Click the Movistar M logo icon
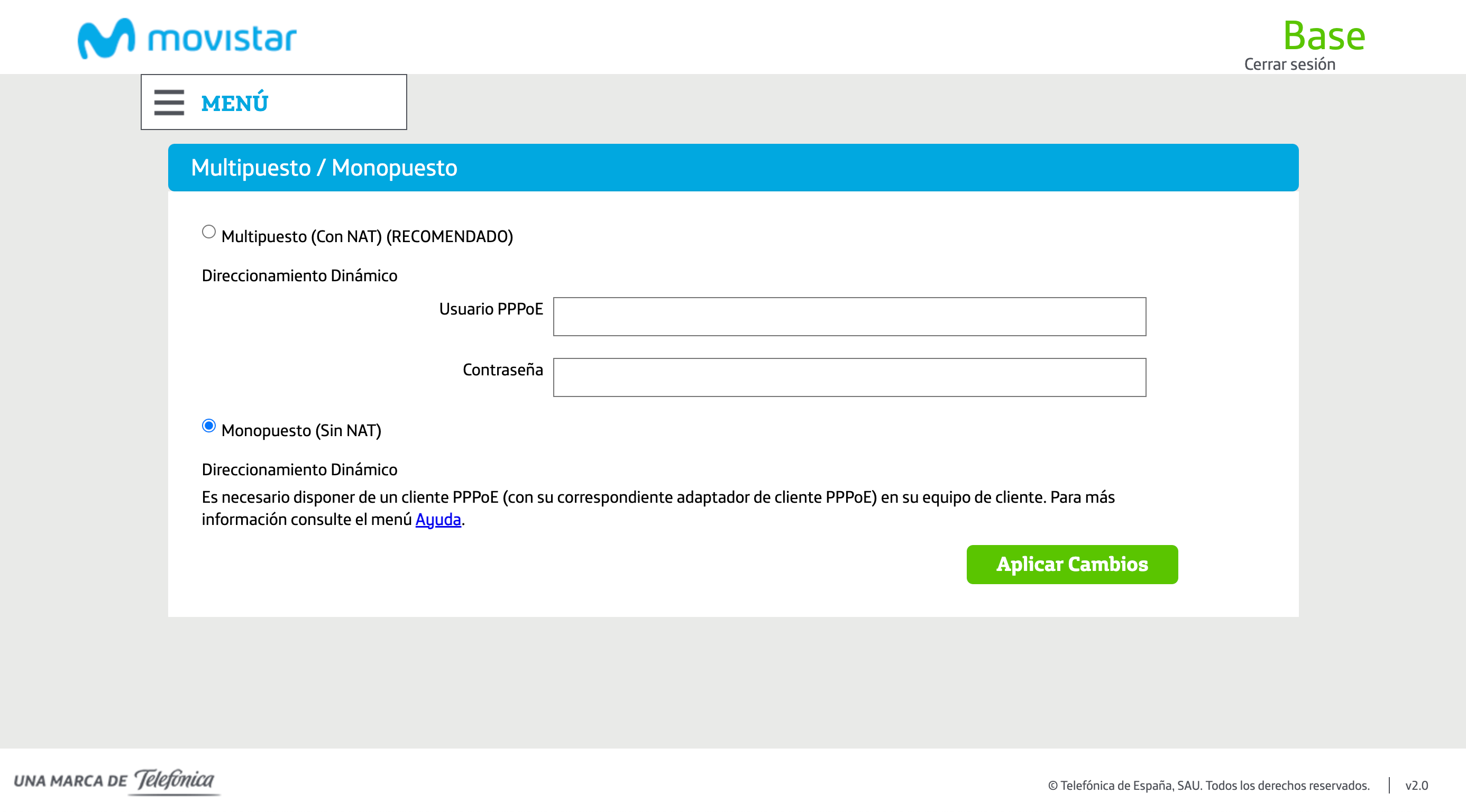Viewport: 1466px width, 812px height. pyautogui.click(x=106, y=38)
